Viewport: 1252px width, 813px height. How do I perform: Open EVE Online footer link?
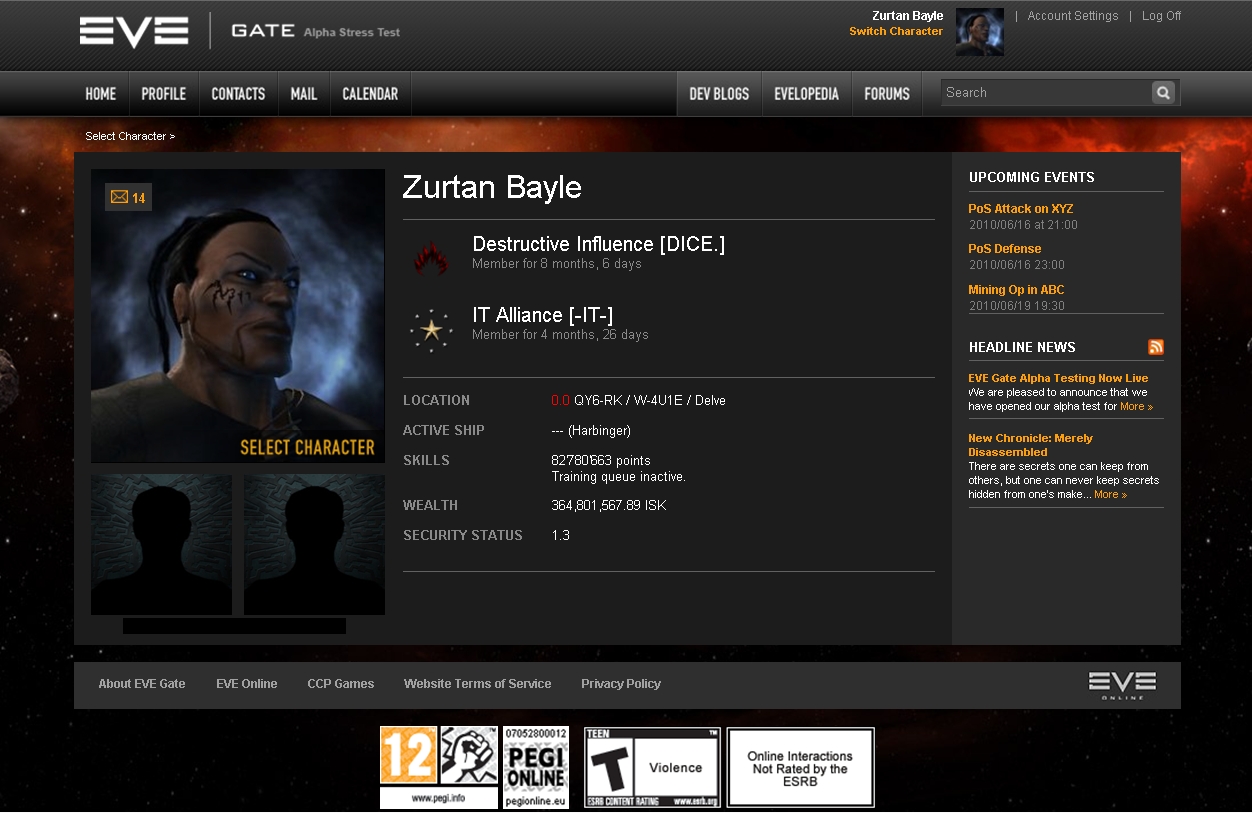[247, 684]
